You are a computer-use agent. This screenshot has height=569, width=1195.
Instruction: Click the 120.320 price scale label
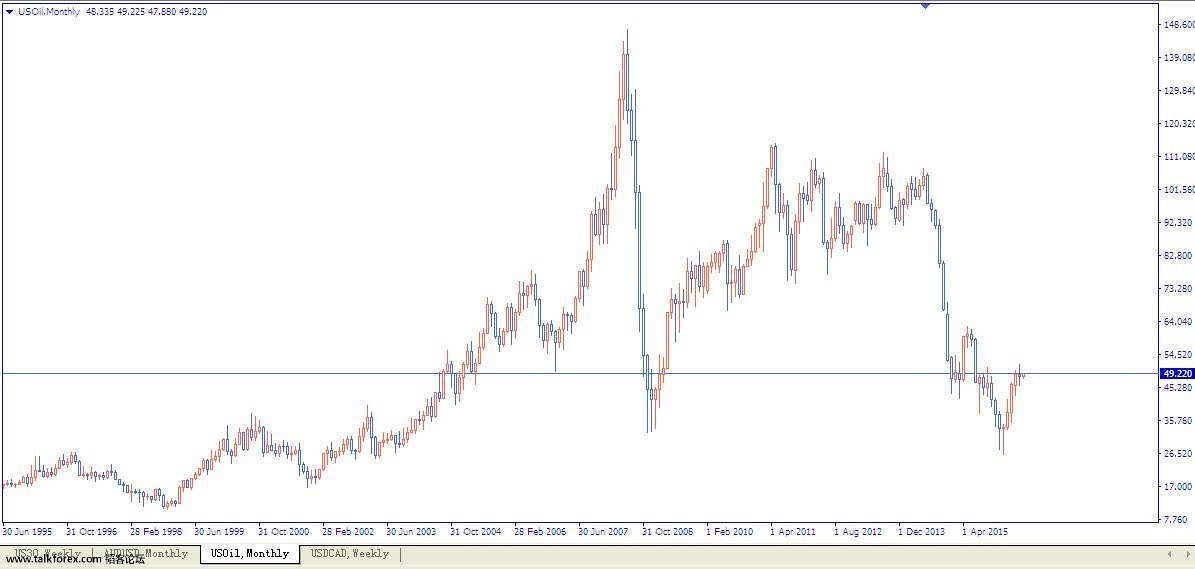pos(1178,123)
